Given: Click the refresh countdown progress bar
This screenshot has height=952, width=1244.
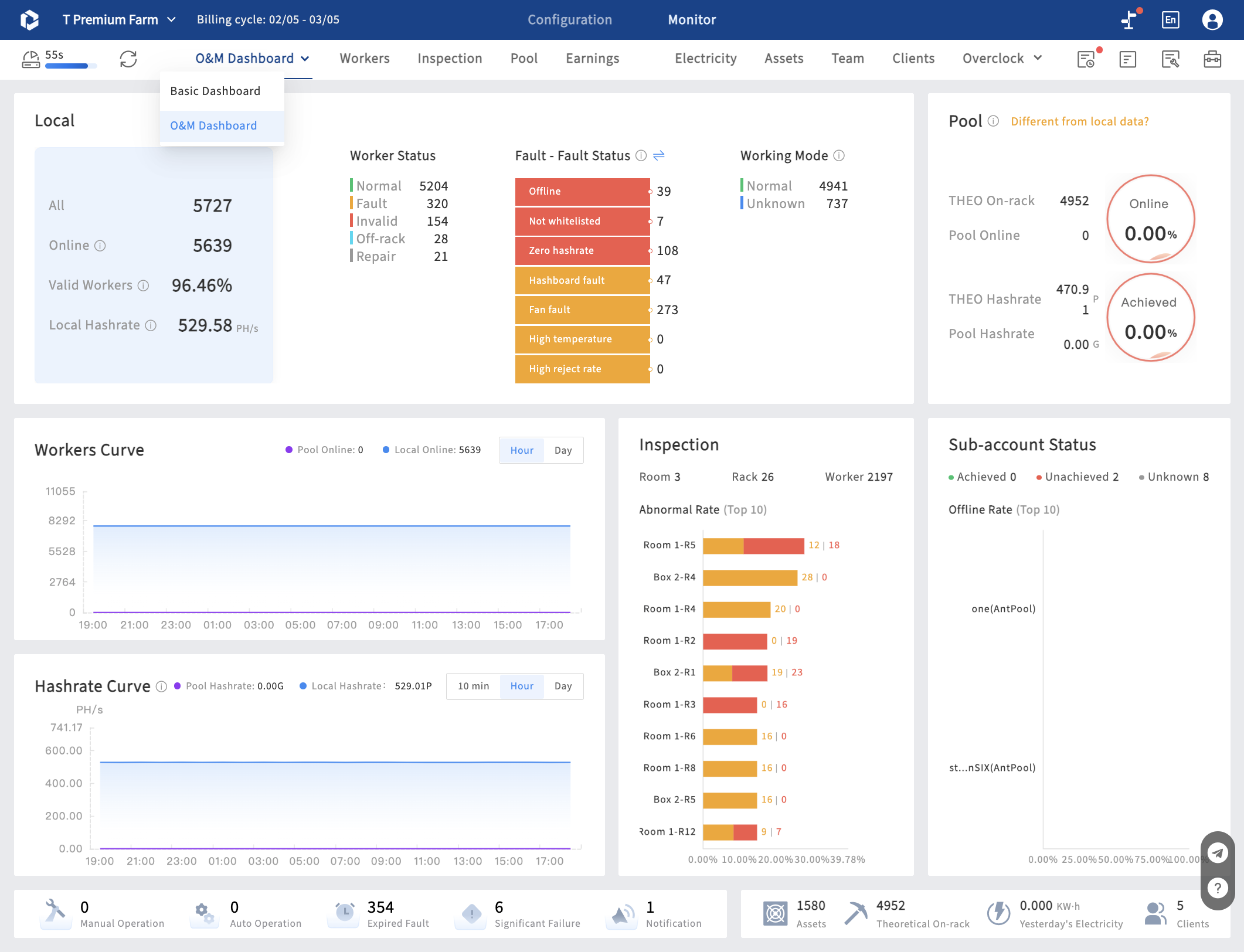Looking at the screenshot, I should (71, 66).
